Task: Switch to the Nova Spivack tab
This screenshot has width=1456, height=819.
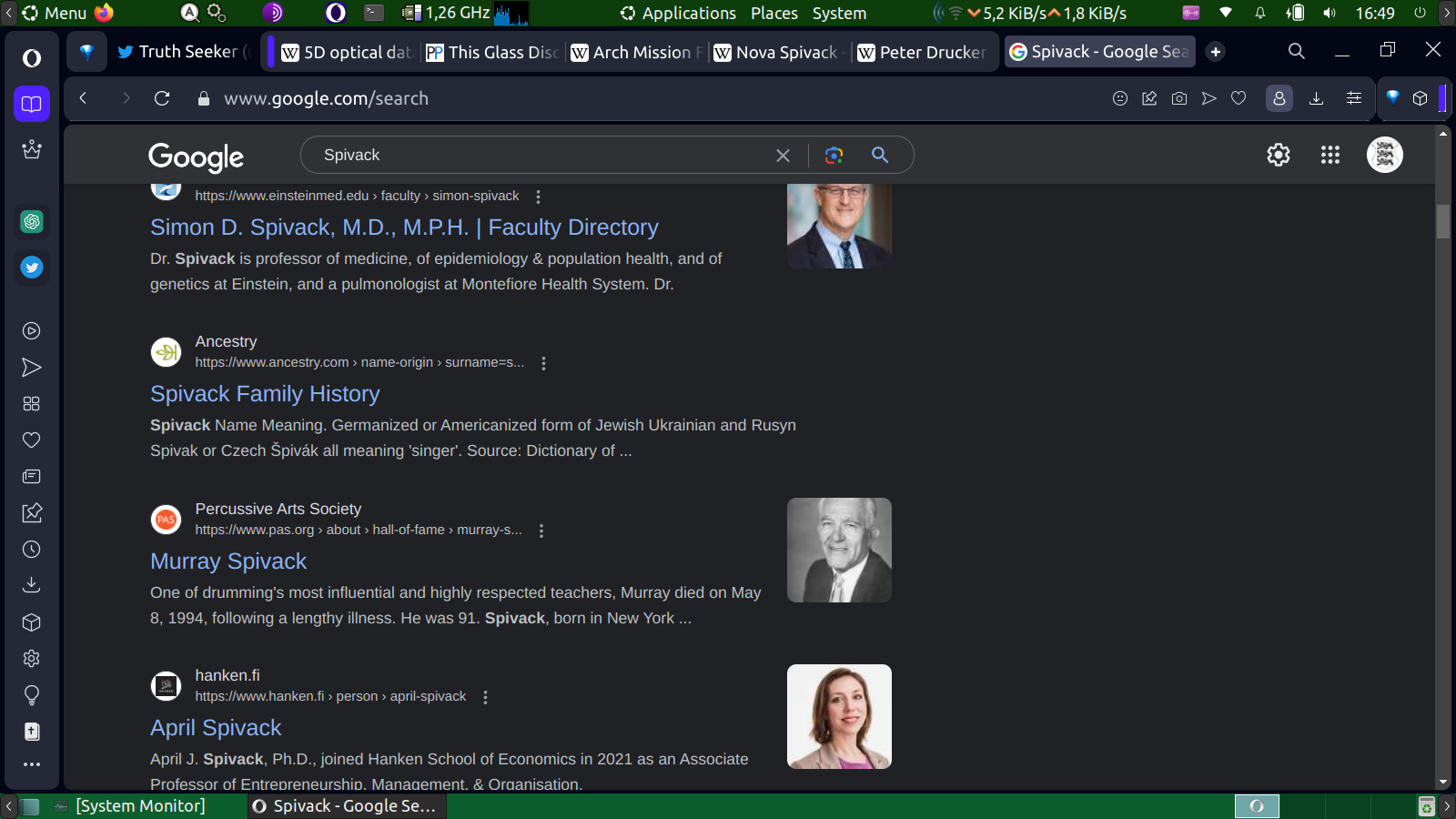Action: coord(780,52)
